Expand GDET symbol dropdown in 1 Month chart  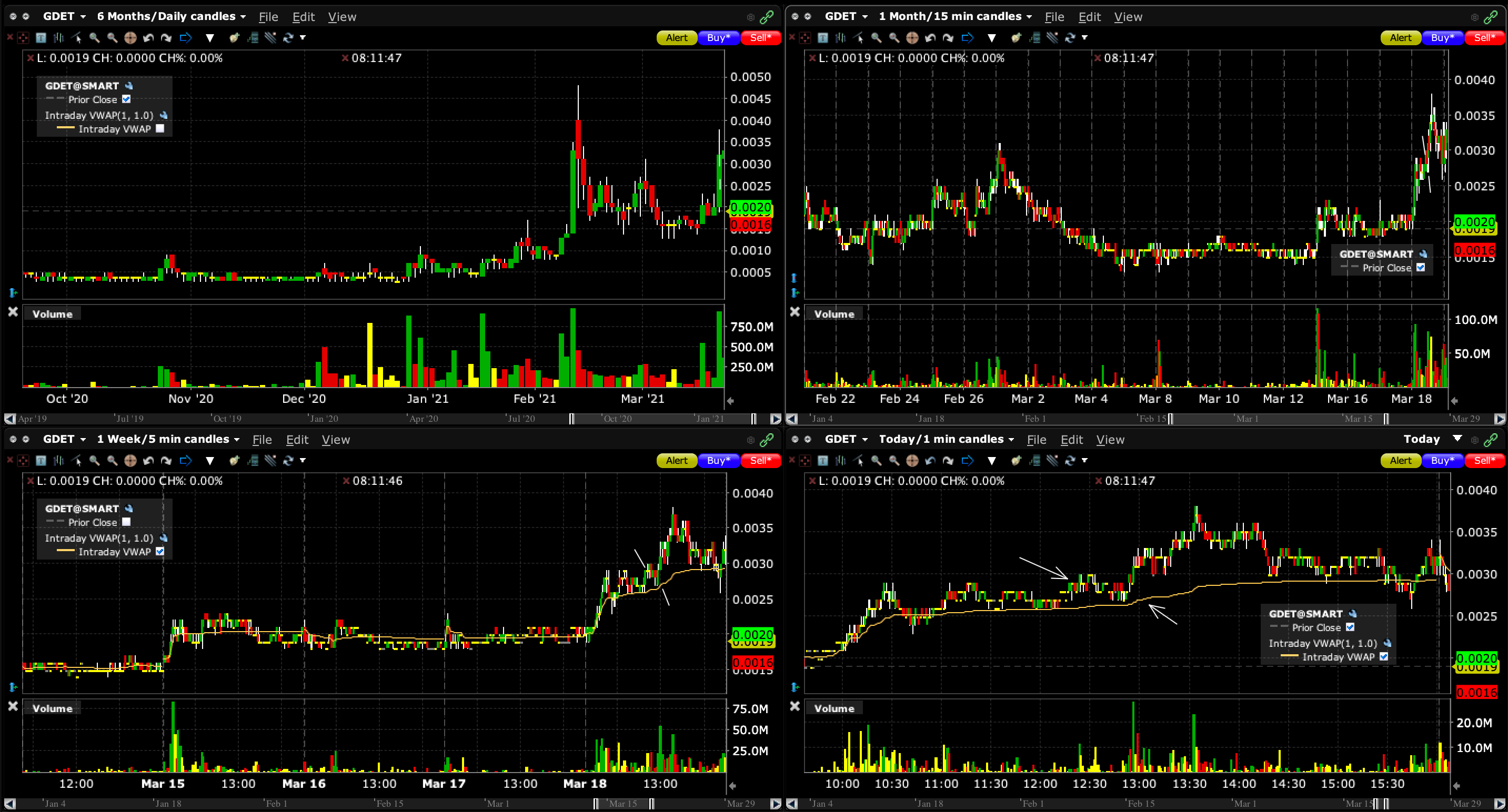tap(864, 17)
